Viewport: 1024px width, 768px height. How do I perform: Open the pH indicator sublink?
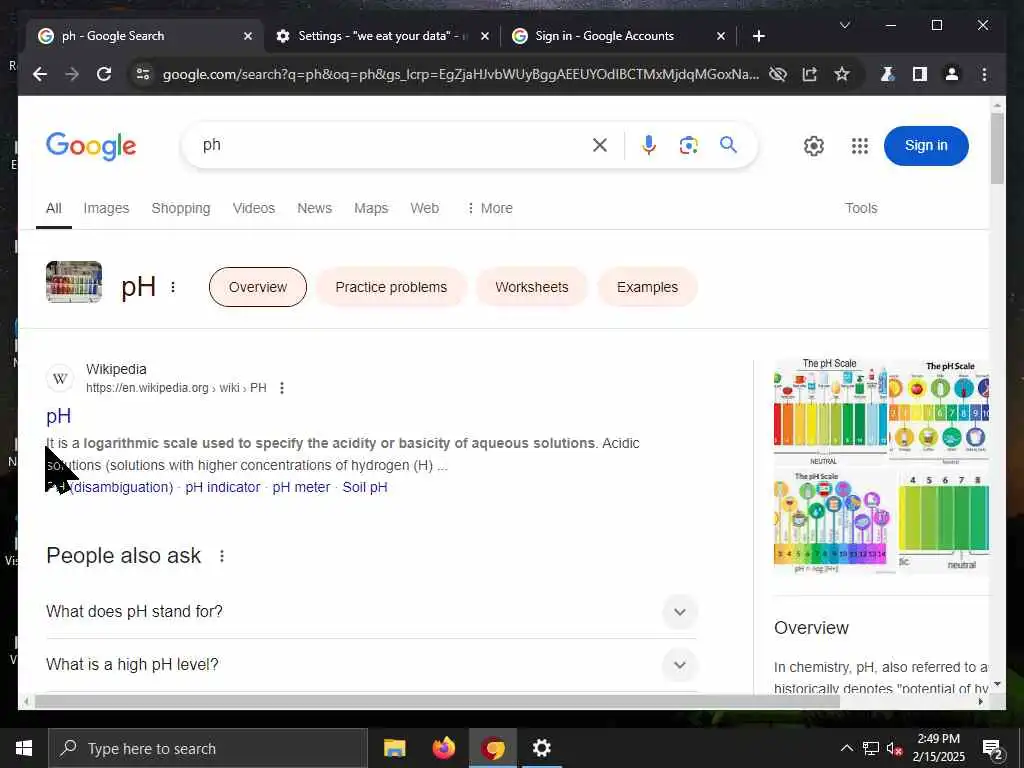[223, 487]
